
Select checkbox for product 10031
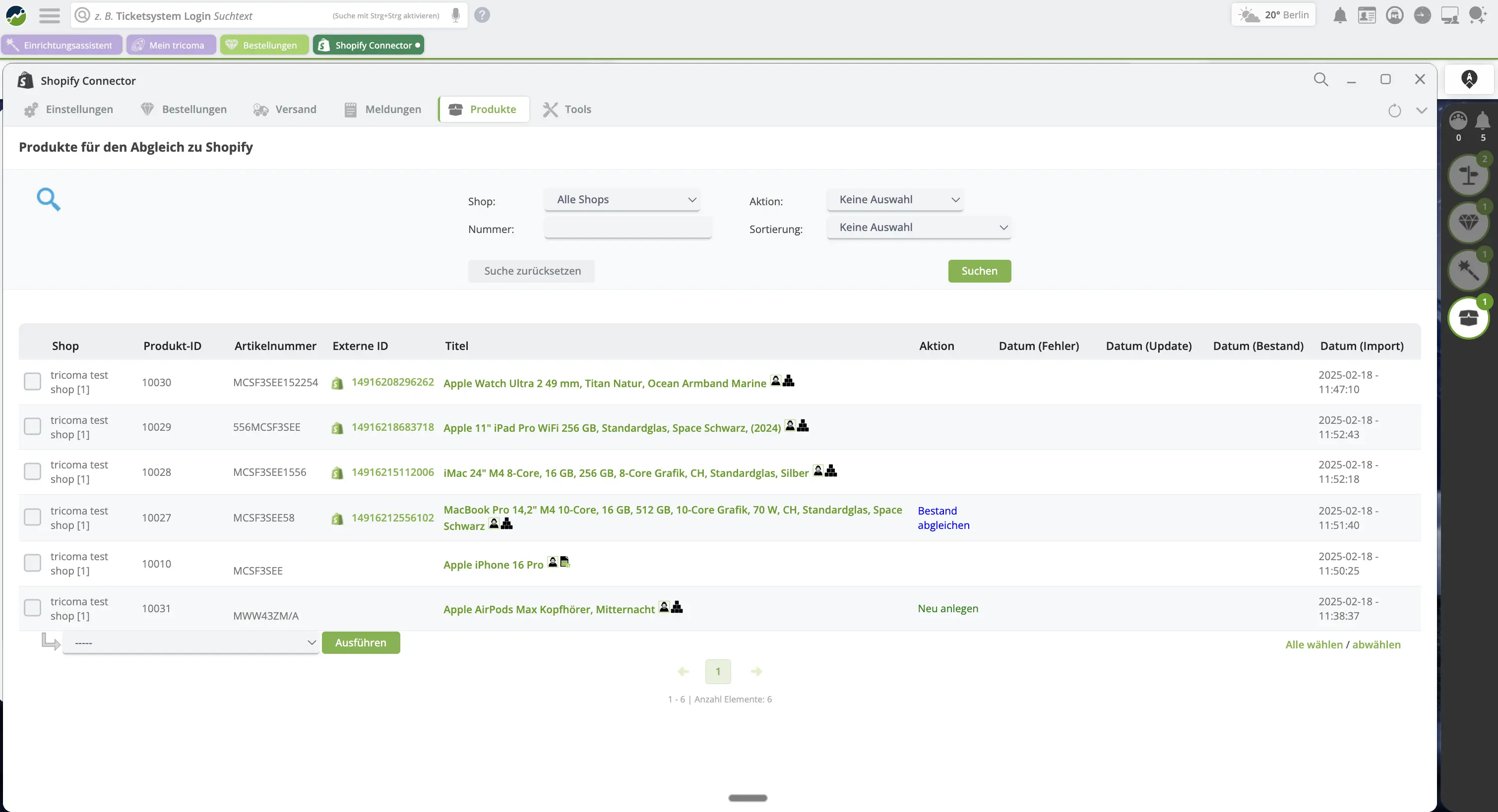tap(33, 608)
